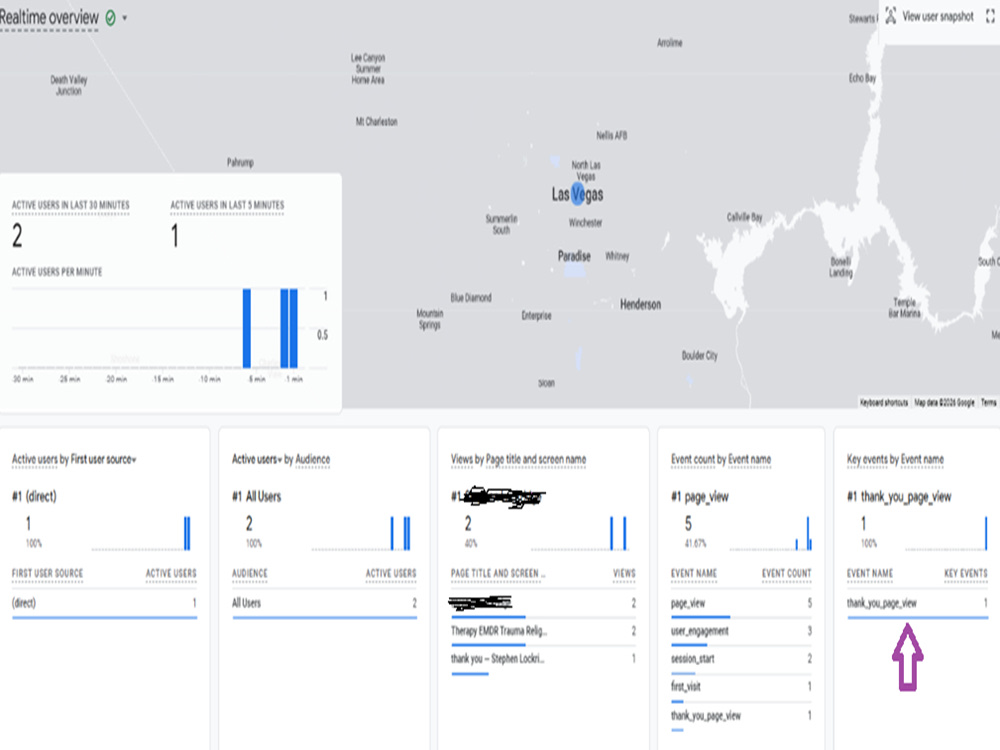Click the Key events by Event name heading
Image resolution: width=1000 pixels, height=750 pixels.
895,459
